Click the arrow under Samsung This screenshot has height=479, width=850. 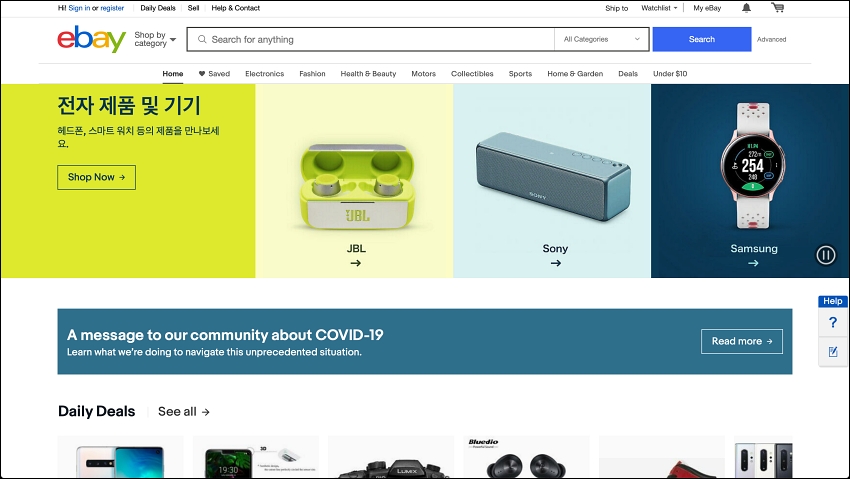tap(753, 263)
